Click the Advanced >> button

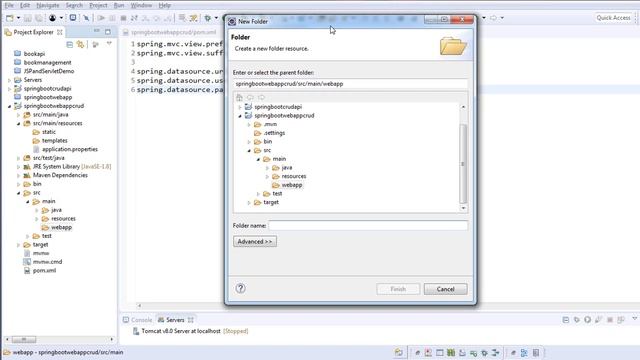click(255, 241)
